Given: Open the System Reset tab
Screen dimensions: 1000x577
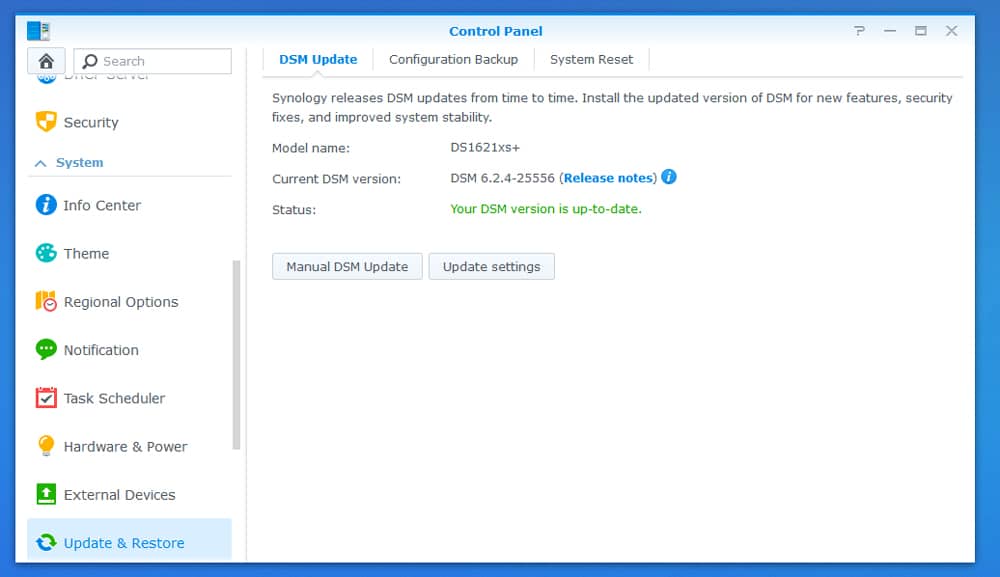Looking at the screenshot, I should pyautogui.click(x=591, y=59).
